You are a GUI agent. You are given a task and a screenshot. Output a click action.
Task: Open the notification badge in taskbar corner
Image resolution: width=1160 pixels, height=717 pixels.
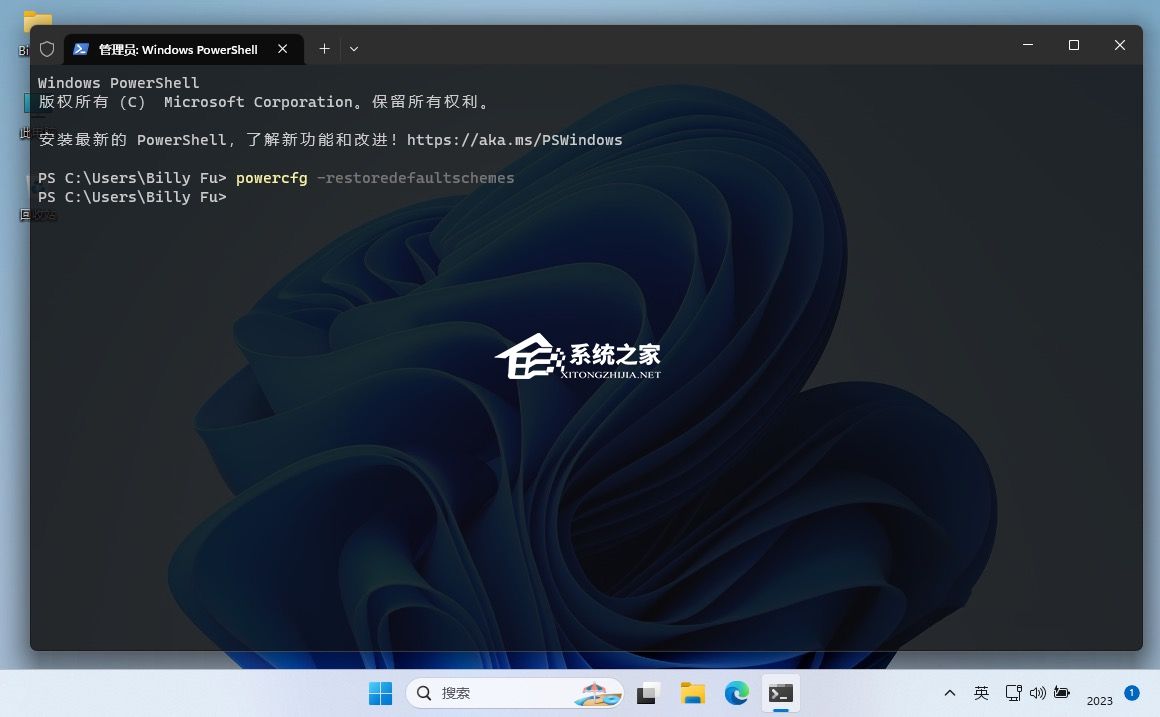[1131, 692]
